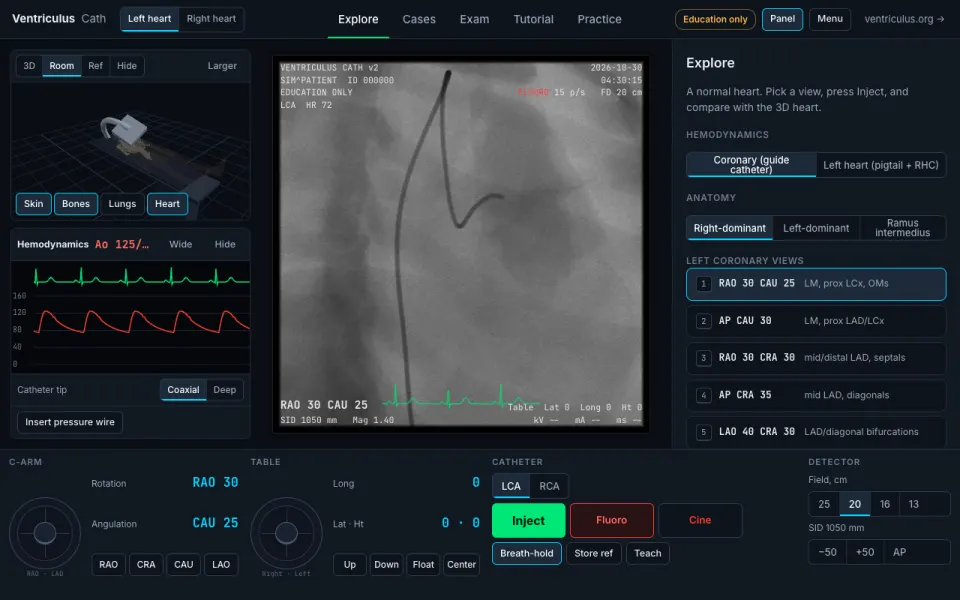Image resolution: width=960 pixels, height=600 pixels.
Task: Click the CAU angulation button
Action: coord(184,564)
